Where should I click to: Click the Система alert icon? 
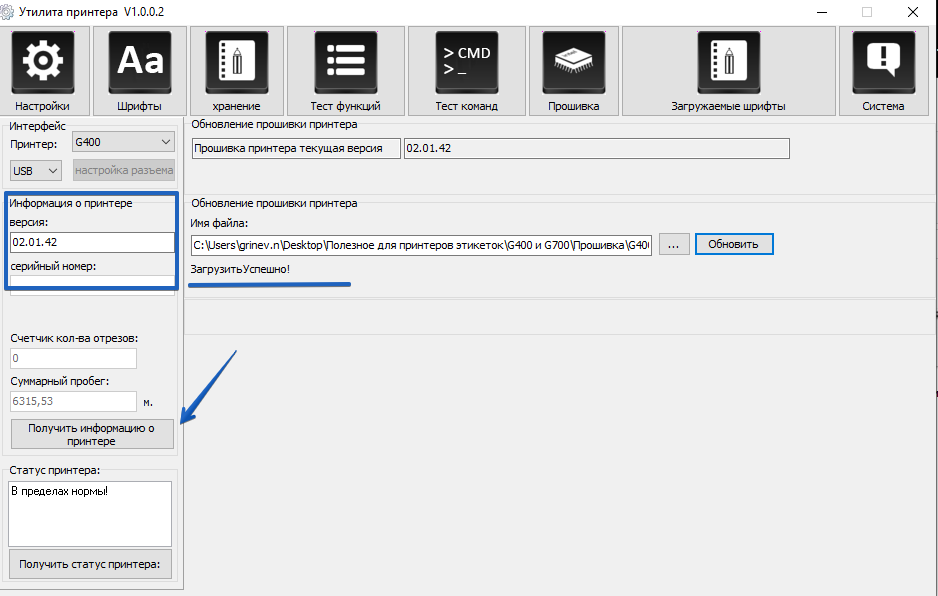[x=882, y=62]
